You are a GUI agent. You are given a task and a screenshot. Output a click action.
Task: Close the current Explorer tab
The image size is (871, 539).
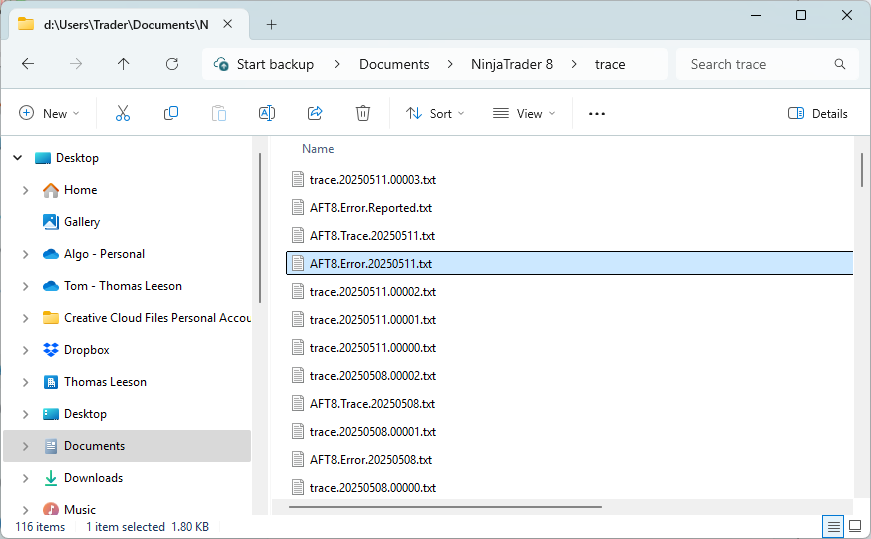coord(228,24)
